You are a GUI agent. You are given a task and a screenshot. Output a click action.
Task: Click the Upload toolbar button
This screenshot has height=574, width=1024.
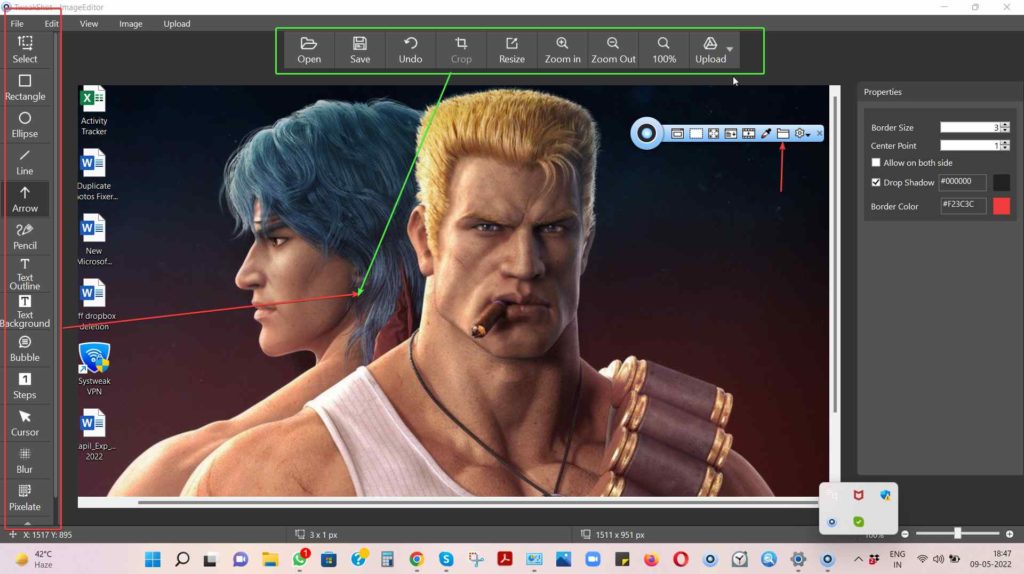pyautogui.click(x=710, y=50)
